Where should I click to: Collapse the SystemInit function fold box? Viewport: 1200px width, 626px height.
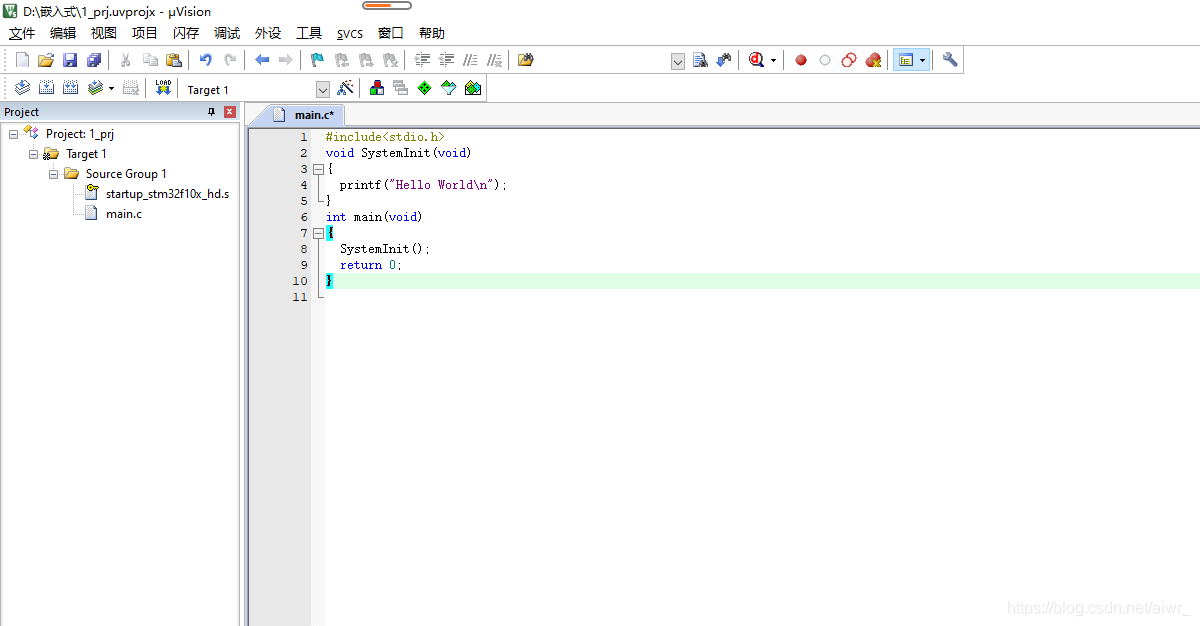(x=318, y=169)
